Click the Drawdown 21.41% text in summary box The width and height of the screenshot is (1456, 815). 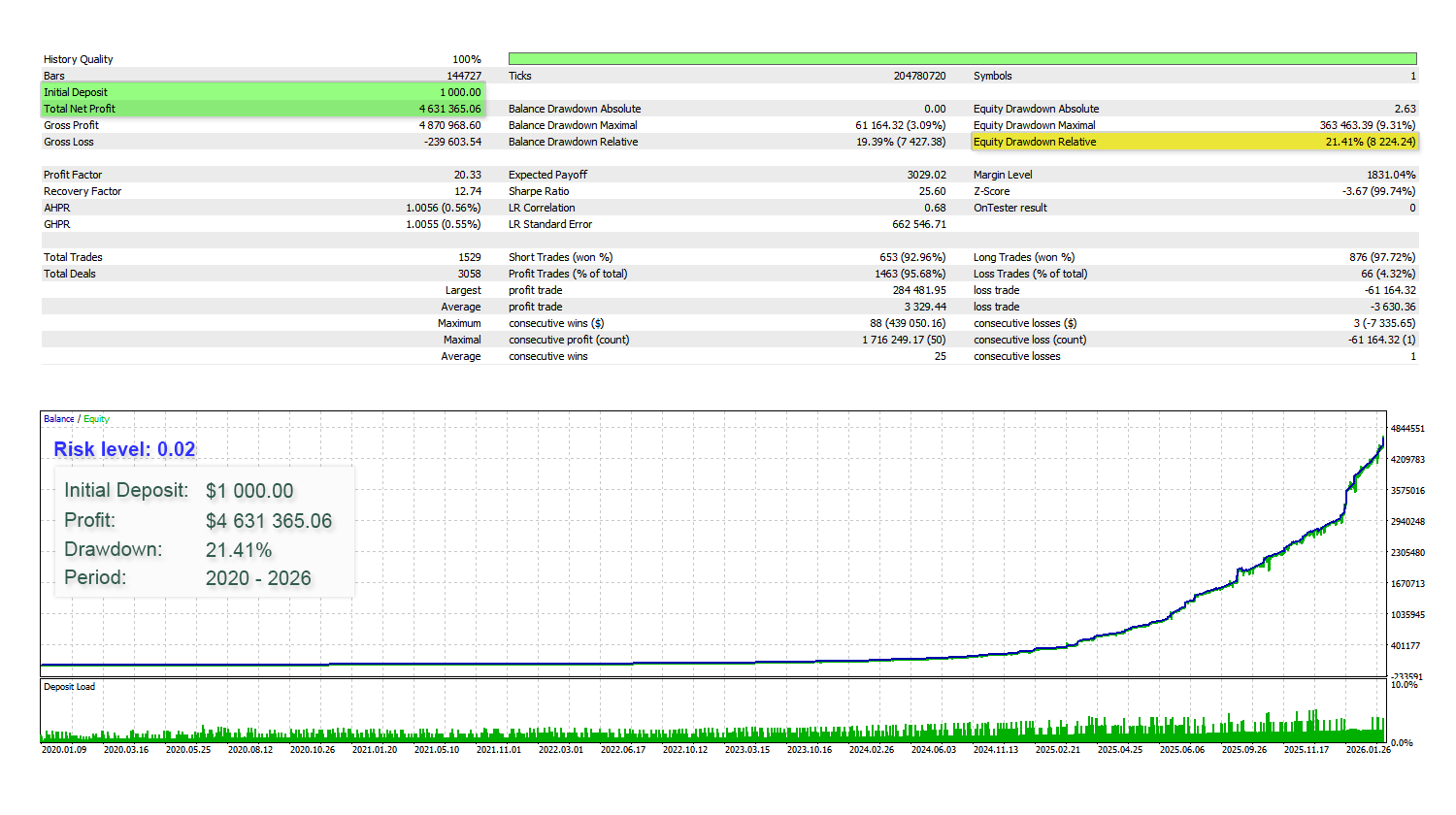tap(238, 550)
